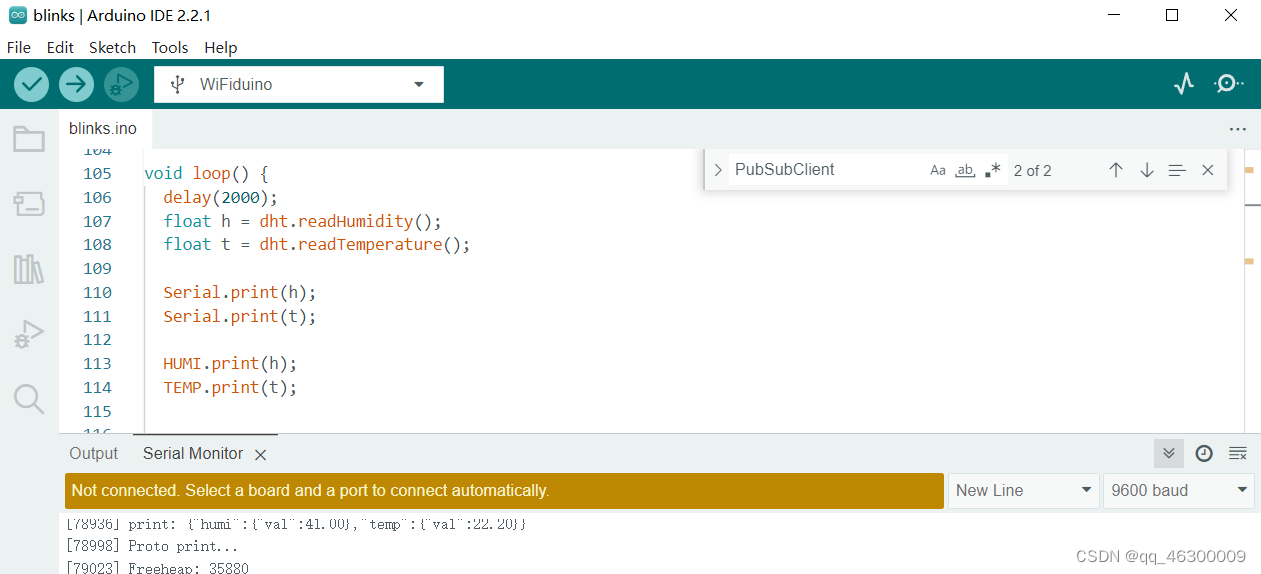Click the 'Proto print...' serial log line
This screenshot has height=574, width=1261.
[x=153, y=547]
